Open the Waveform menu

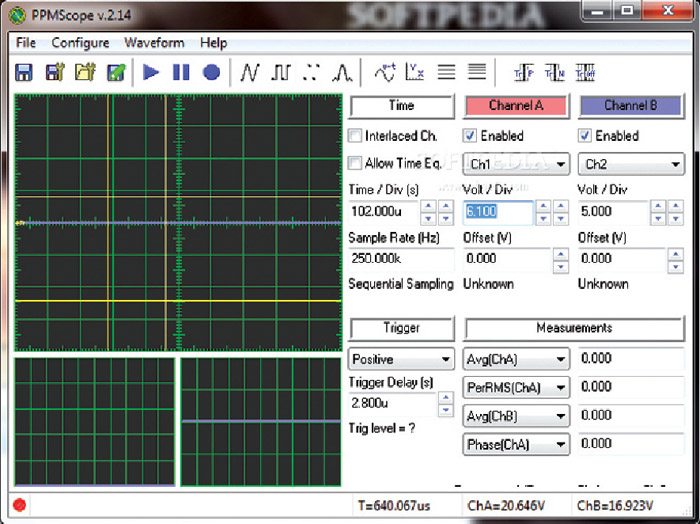154,43
